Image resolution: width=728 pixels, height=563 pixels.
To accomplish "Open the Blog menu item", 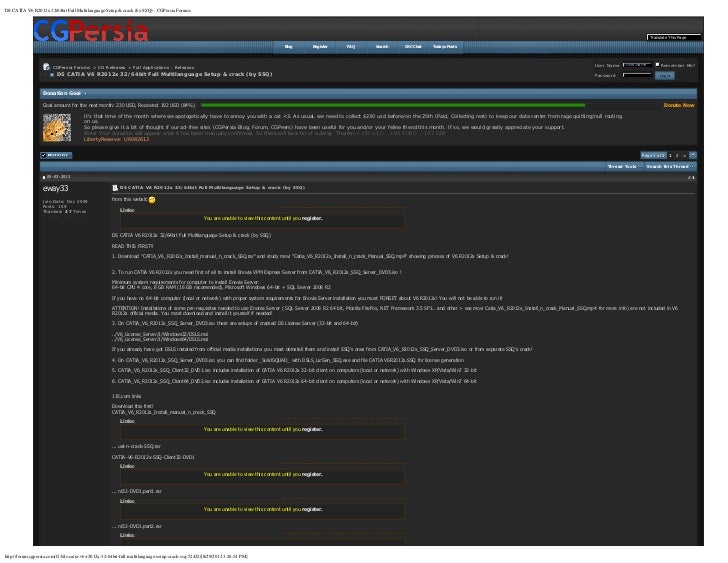I will click(288, 46).
